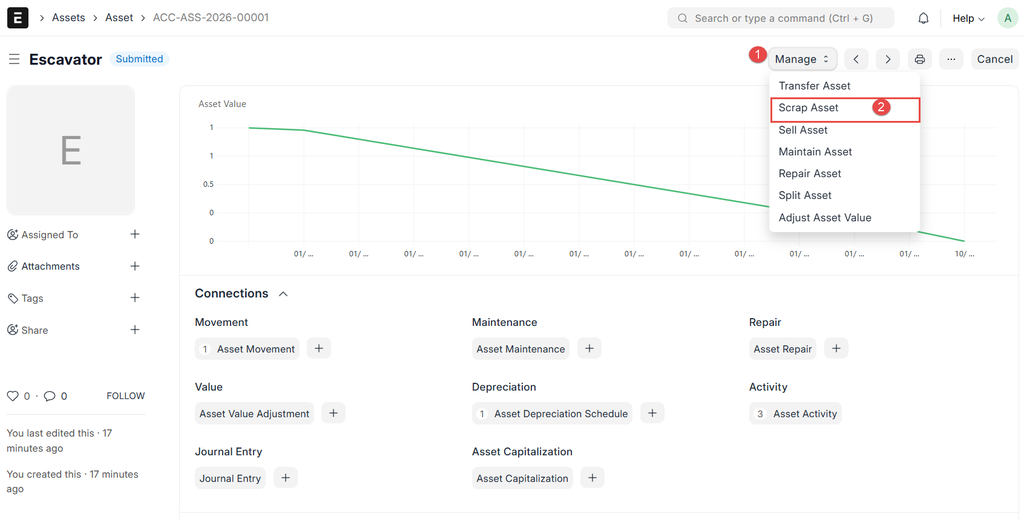Click the print icon
The image size is (1024, 520).
pyautogui.click(x=920, y=59)
